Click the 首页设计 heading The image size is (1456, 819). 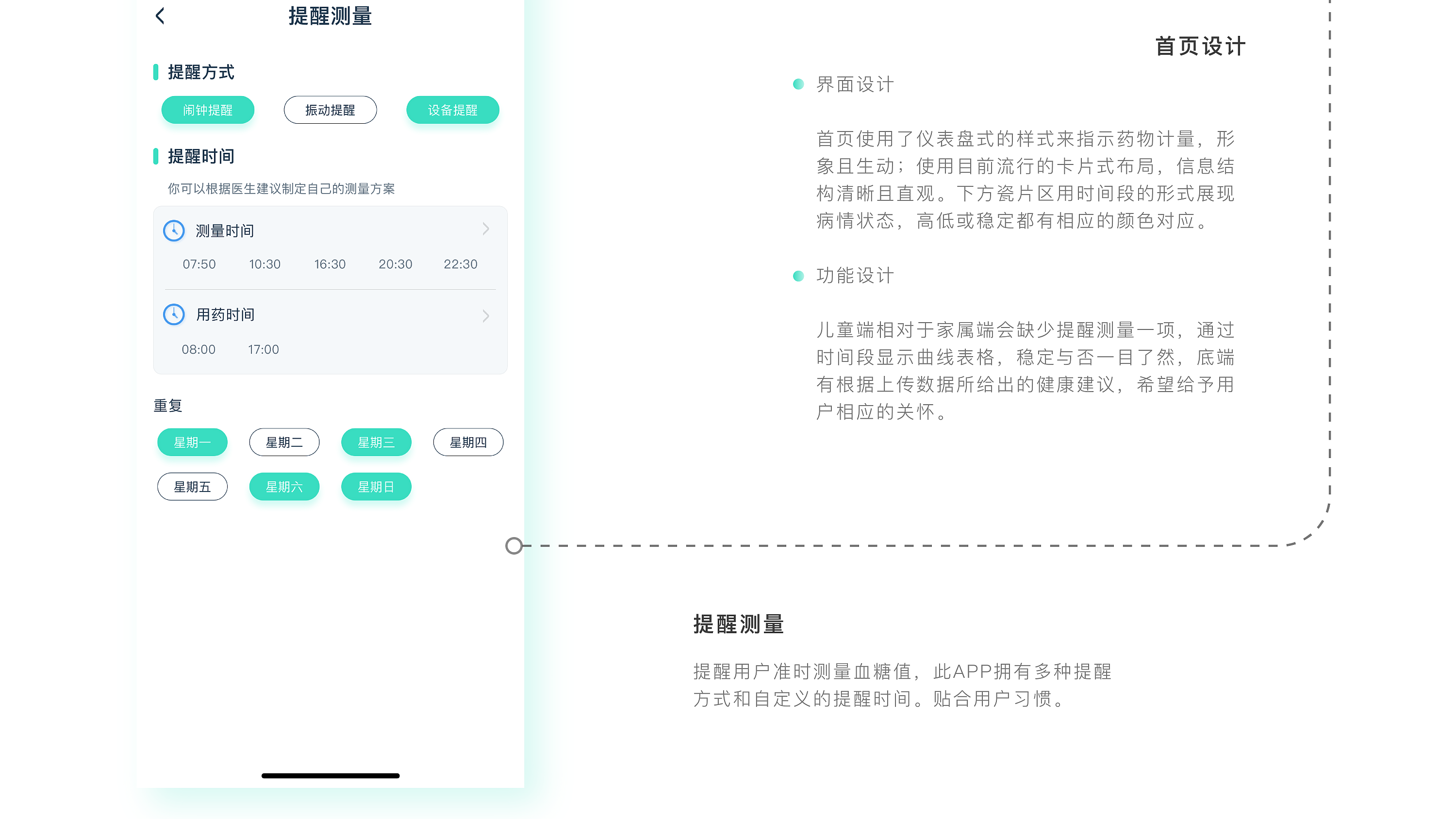1201,47
